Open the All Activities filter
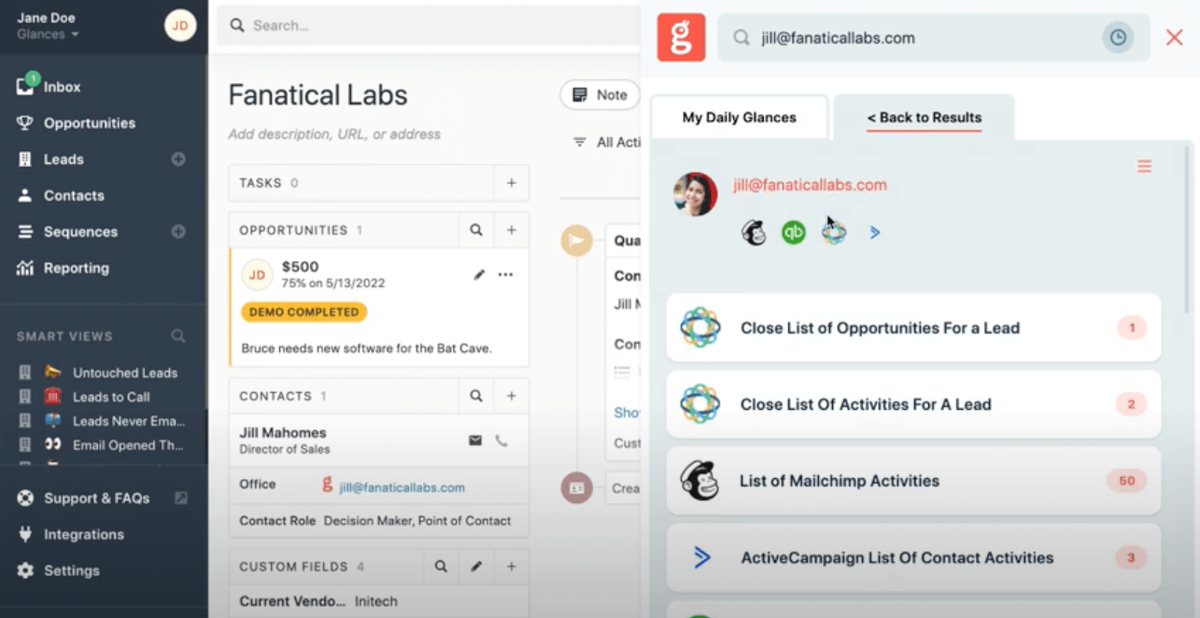Screen dimensions: 1200x618 606,143
